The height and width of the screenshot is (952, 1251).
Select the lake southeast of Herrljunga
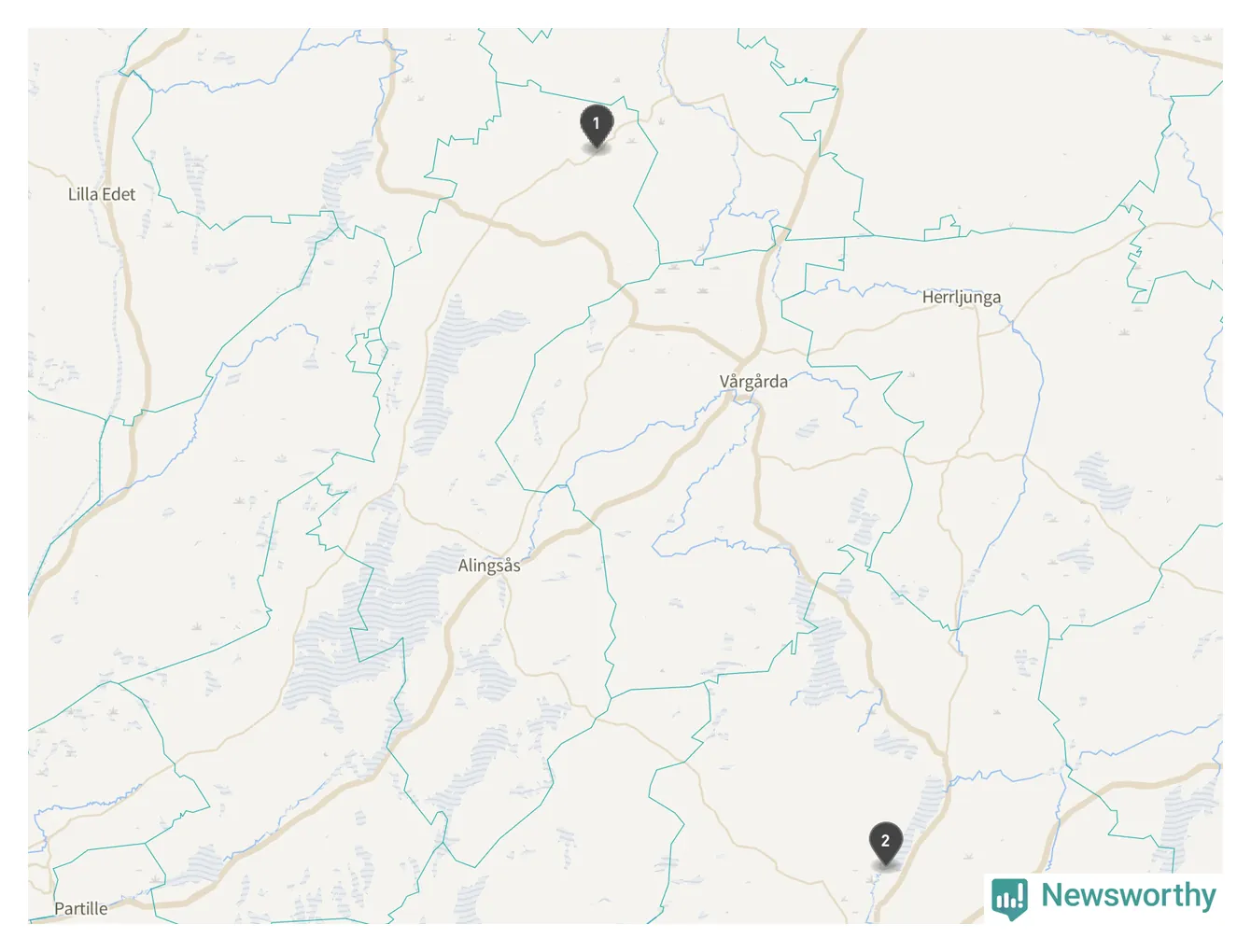click(x=1104, y=483)
